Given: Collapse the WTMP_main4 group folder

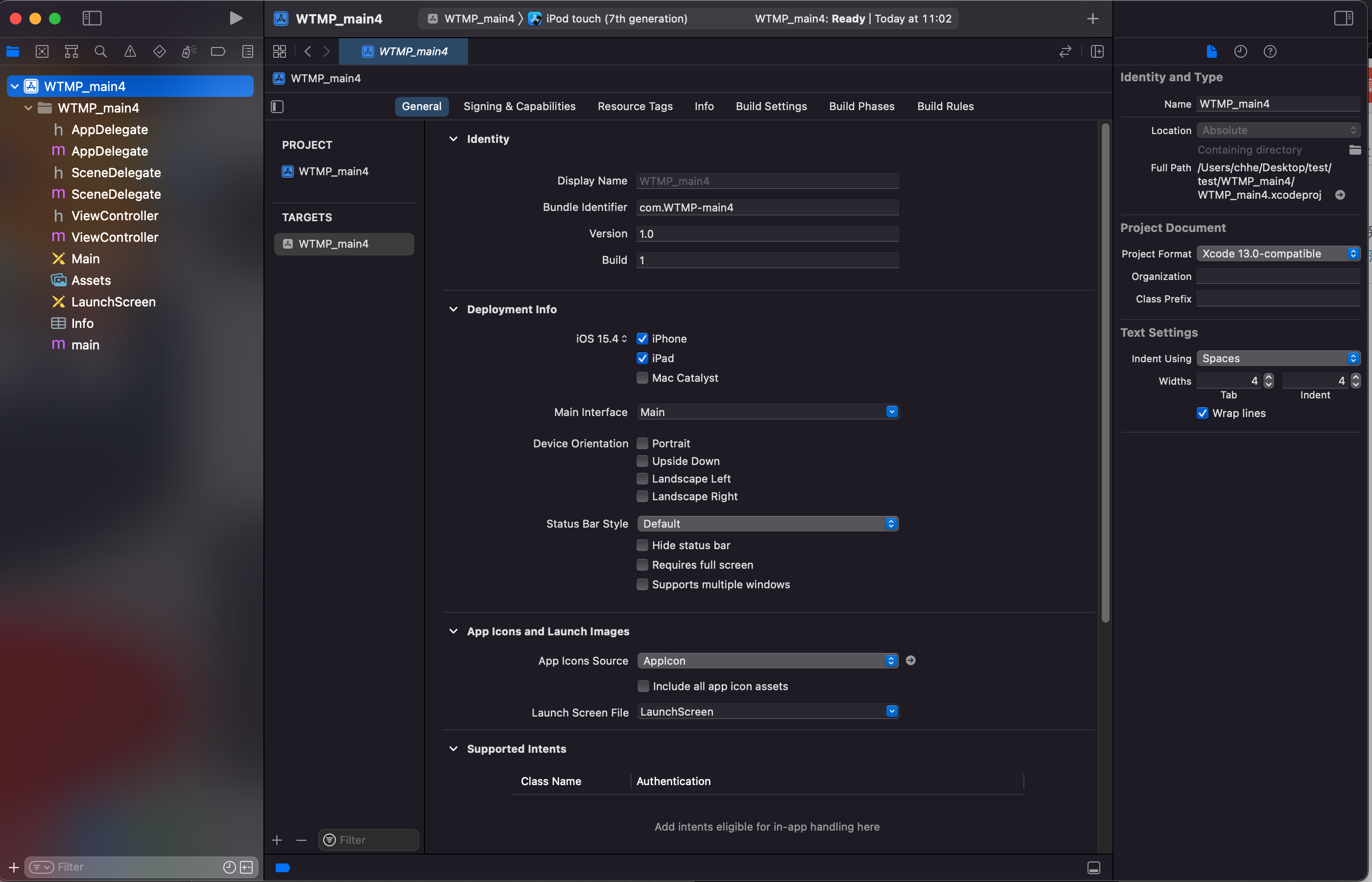Looking at the screenshot, I should coord(28,108).
